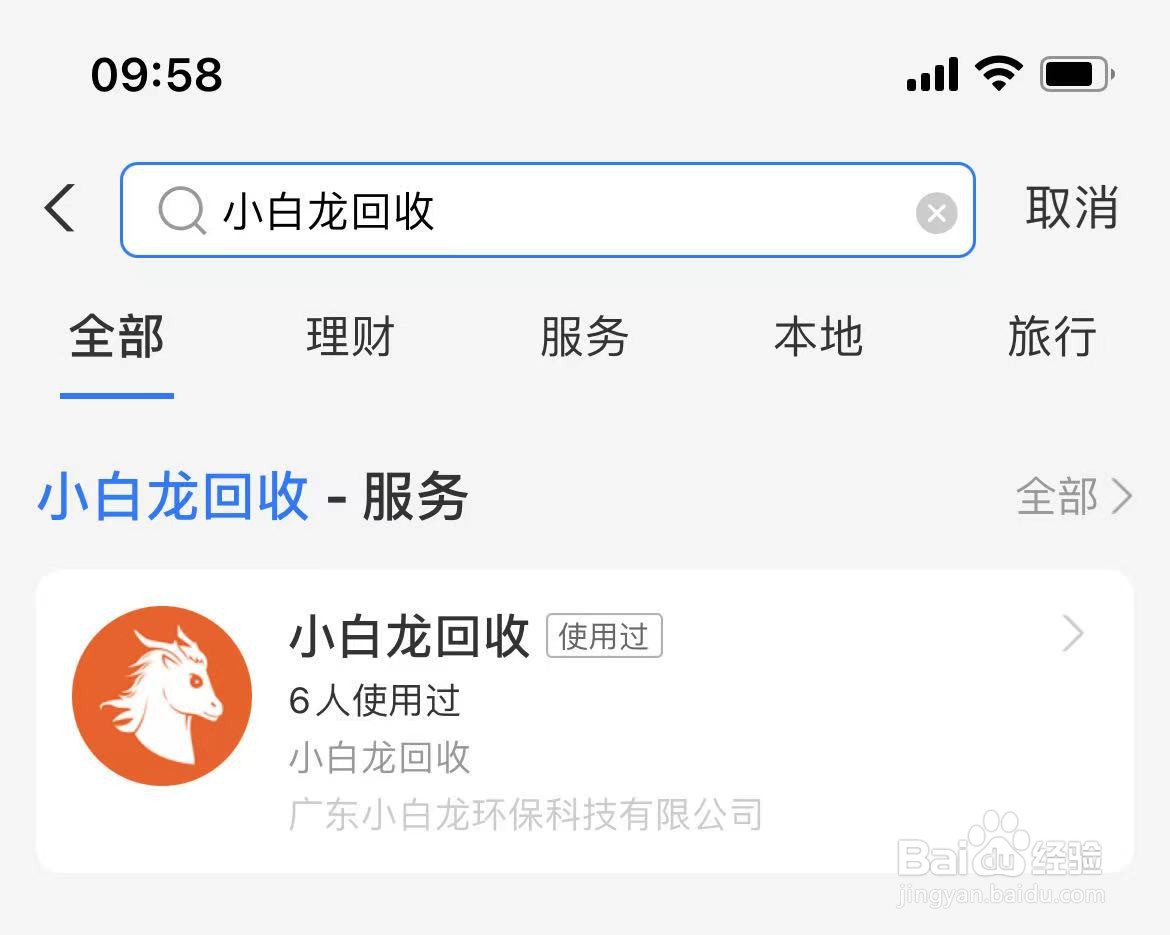Image resolution: width=1170 pixels, height=935 pixels.
Task: Open the 旅行 tab
Action: pyautogui.click(x=1052, y=337)
